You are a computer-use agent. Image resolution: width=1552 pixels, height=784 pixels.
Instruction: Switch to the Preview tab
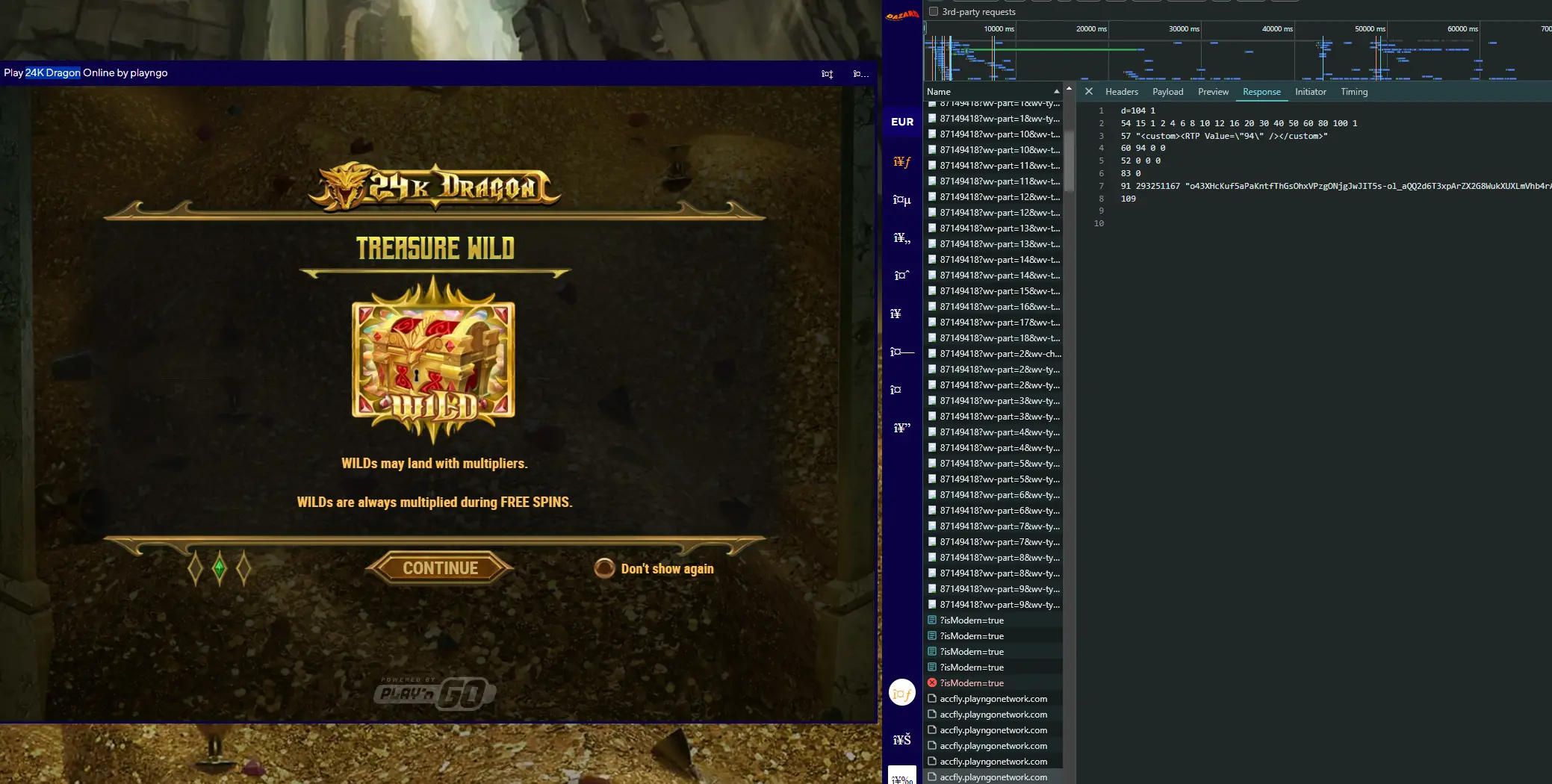1213,92
